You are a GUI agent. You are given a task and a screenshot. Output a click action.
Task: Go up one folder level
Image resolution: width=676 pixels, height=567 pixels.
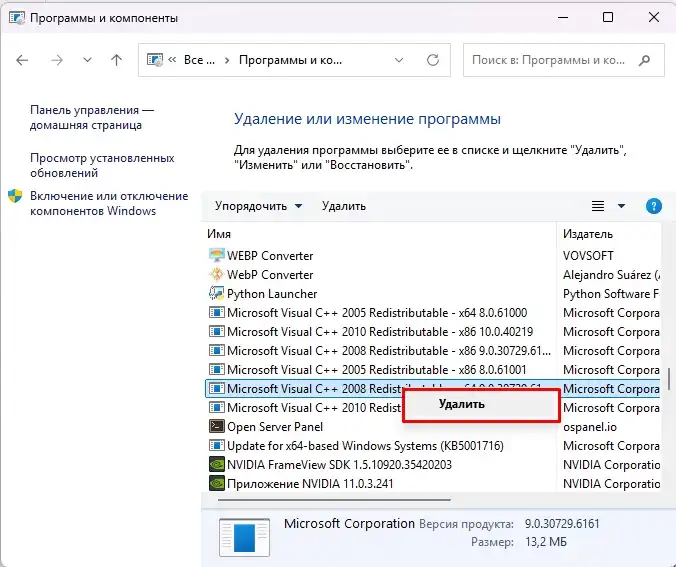coord(116,60)
